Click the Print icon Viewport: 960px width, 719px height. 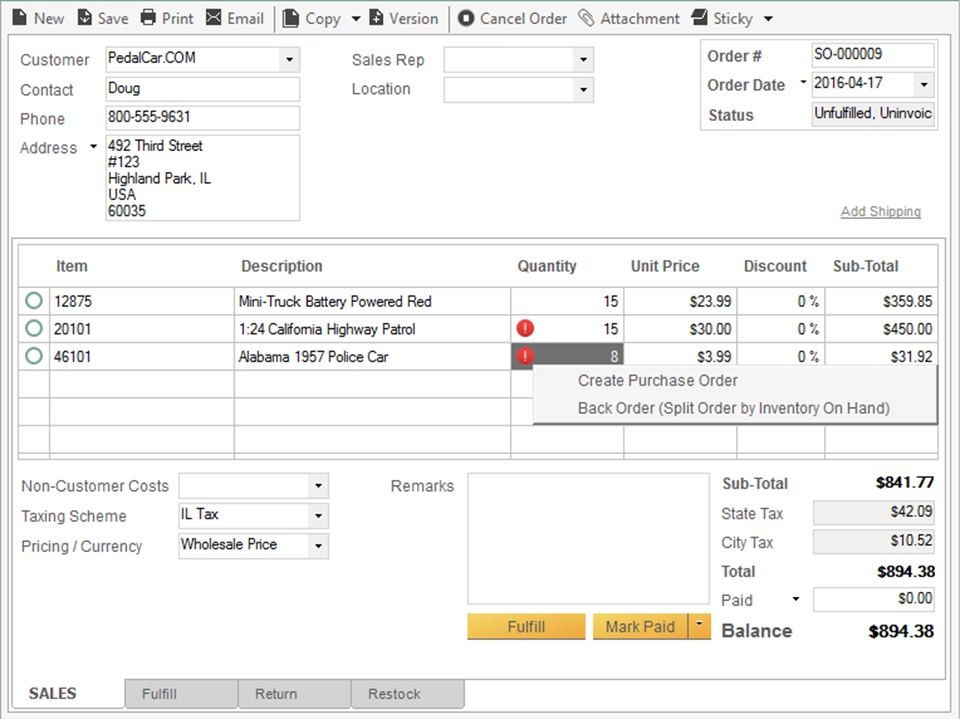(148, 18)
